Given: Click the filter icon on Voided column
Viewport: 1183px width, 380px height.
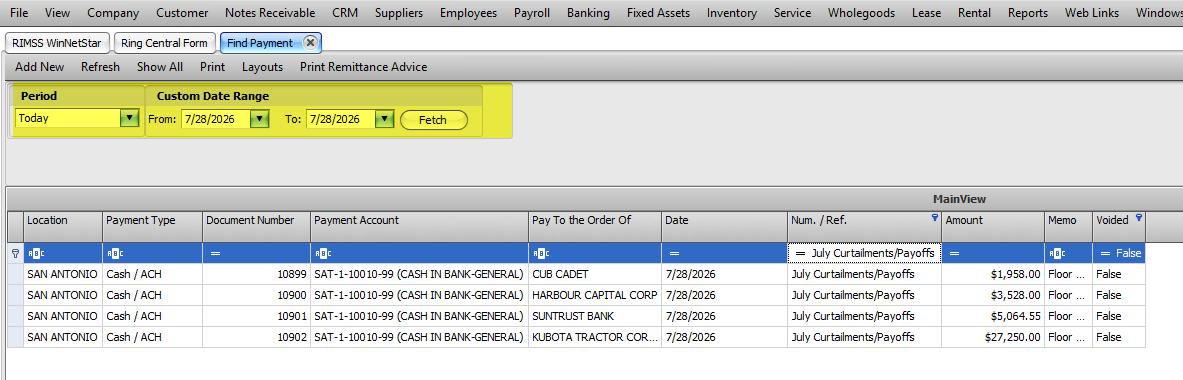Looking at the screenshot, I should (x=1138, y=218).
